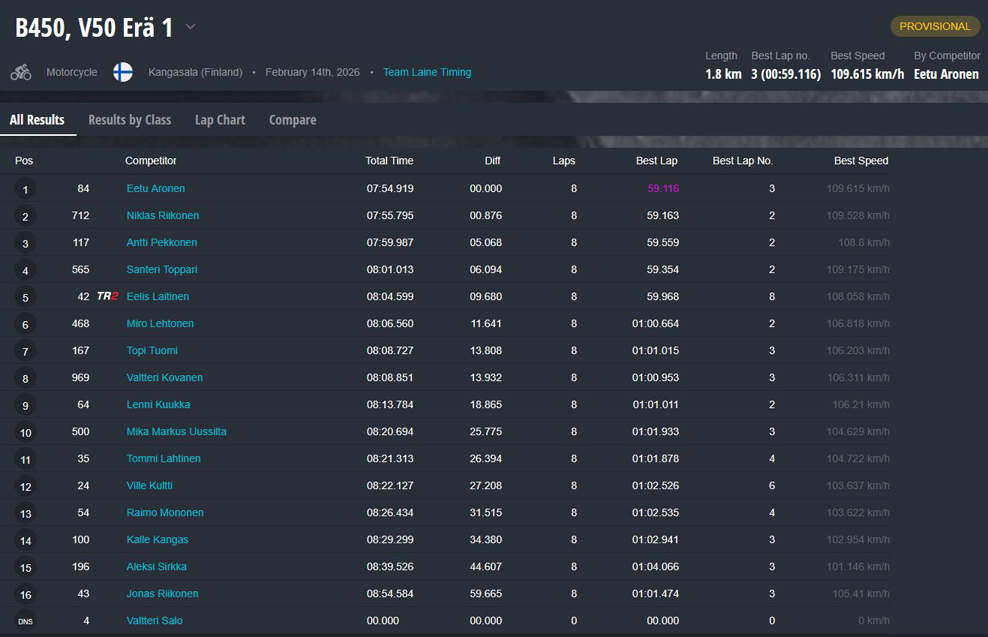Click the position 16 circle badge
This screenshot has width=988, height=637.
[x=25, y=595]
